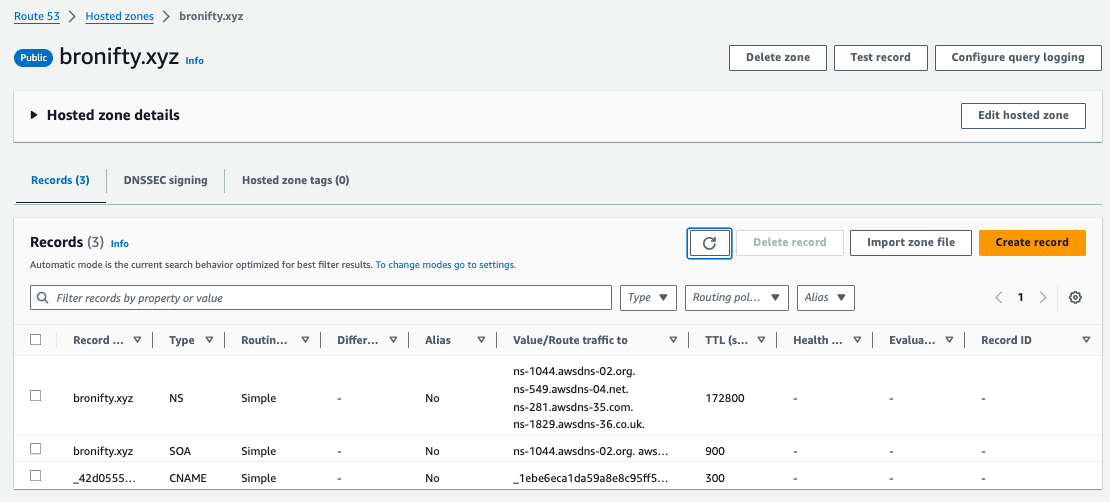Image resolution: width=1110 pixels, height=502 pixels.
Task: Go to next page arrow in pagination
Action: 1043,298
